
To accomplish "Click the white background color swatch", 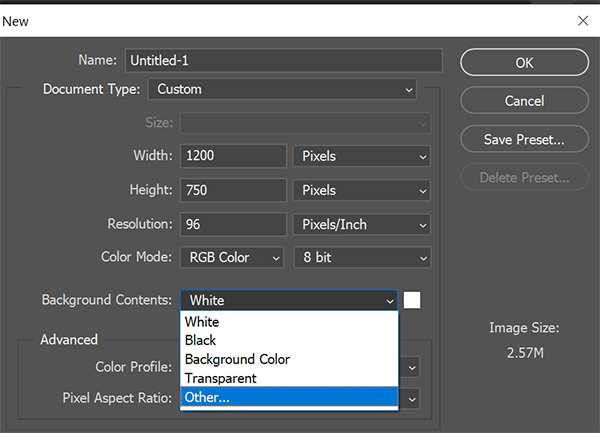I will (412, 300).
